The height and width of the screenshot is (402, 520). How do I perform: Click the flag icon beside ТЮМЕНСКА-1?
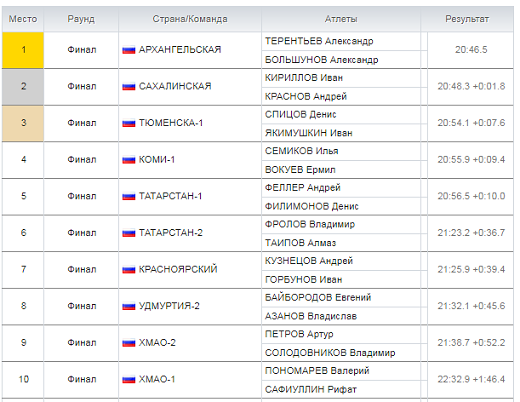pos(129,123)
